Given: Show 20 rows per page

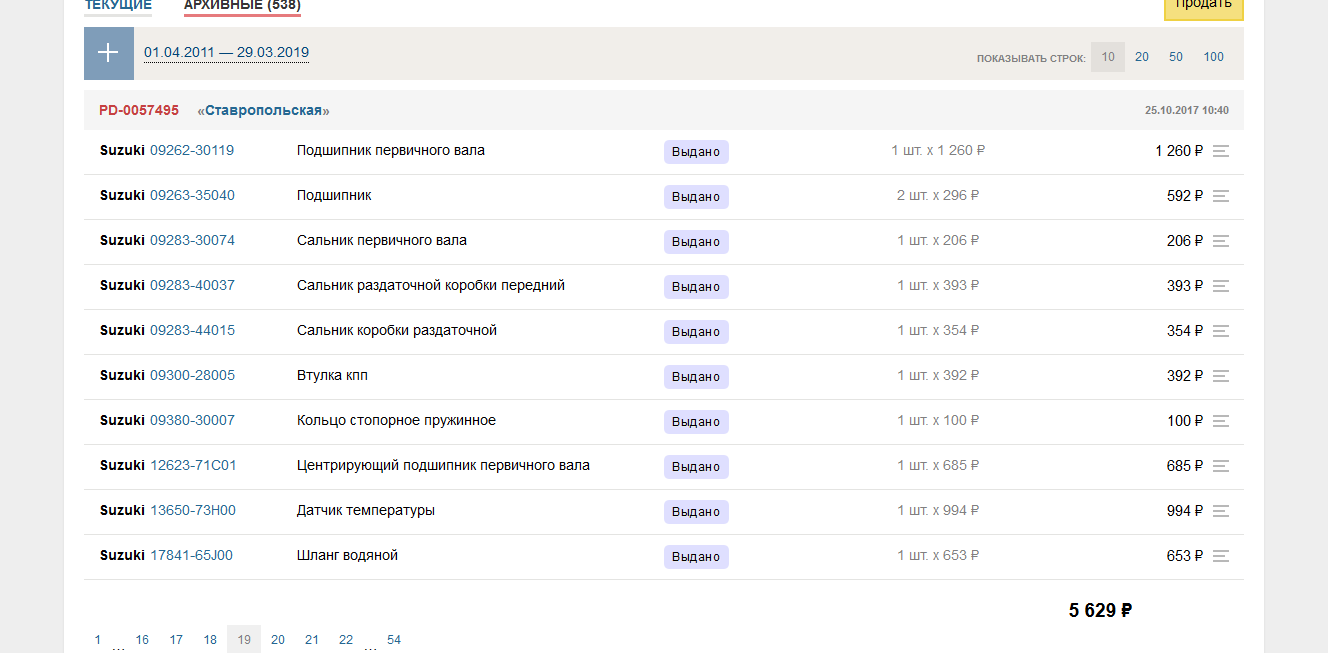Looking at the screenshot, I should (1142, 57).
